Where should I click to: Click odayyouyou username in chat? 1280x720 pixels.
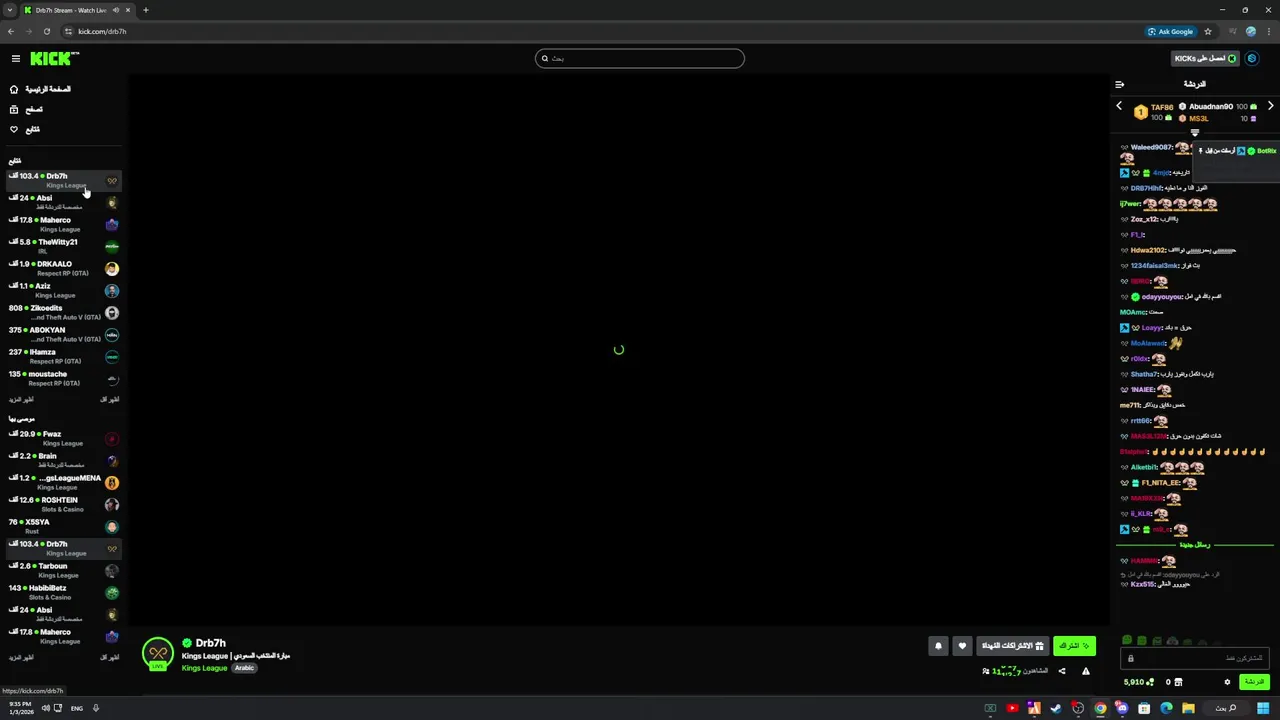(x=1162, y=297)
